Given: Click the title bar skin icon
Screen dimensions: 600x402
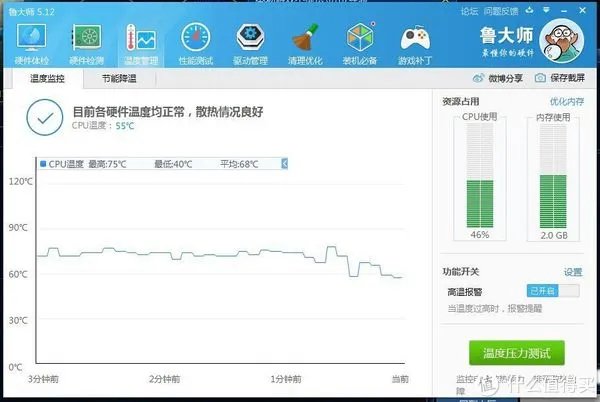Looking at the screenshot, I should 530,10.
